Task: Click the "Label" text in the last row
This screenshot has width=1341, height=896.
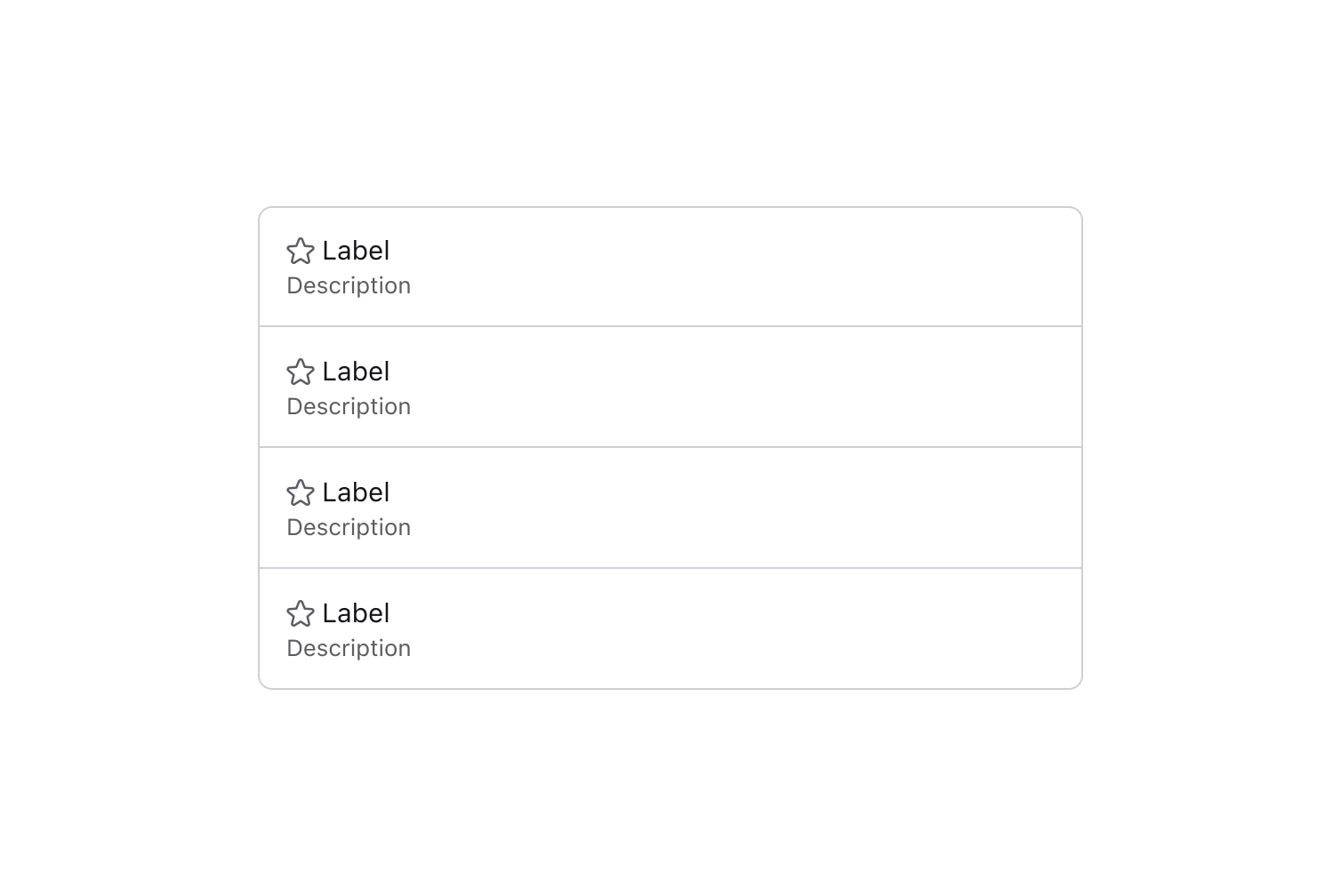Action: point(356,614)
